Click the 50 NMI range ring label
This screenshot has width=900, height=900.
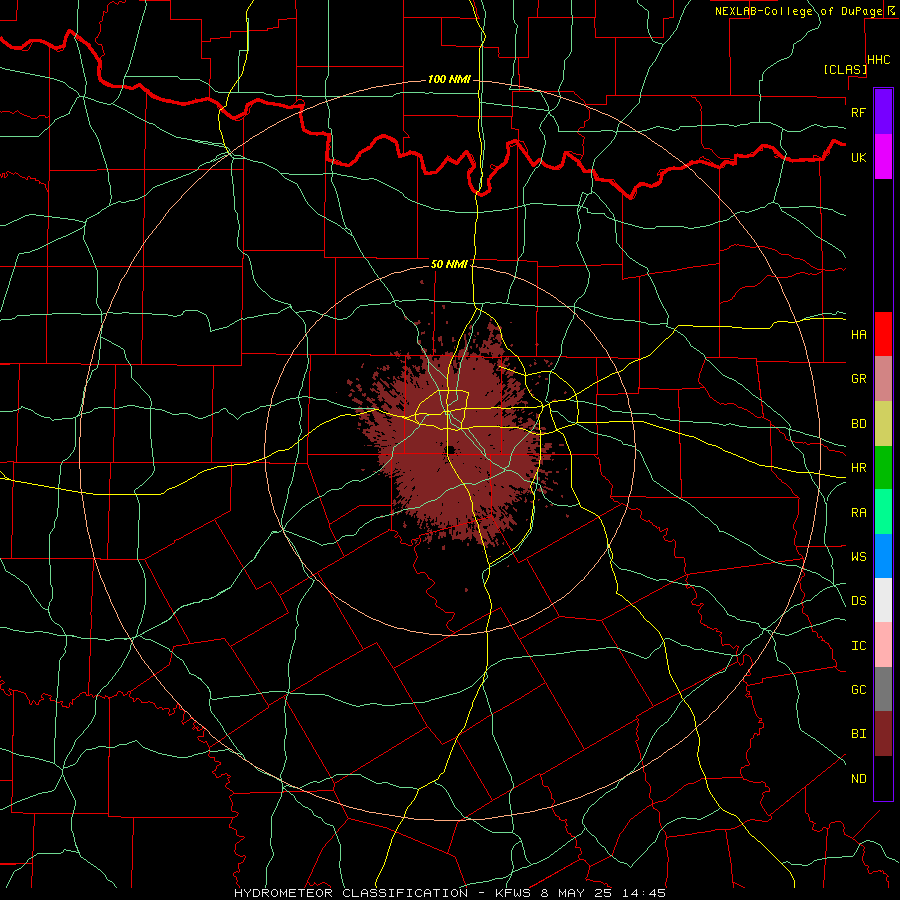449,264
